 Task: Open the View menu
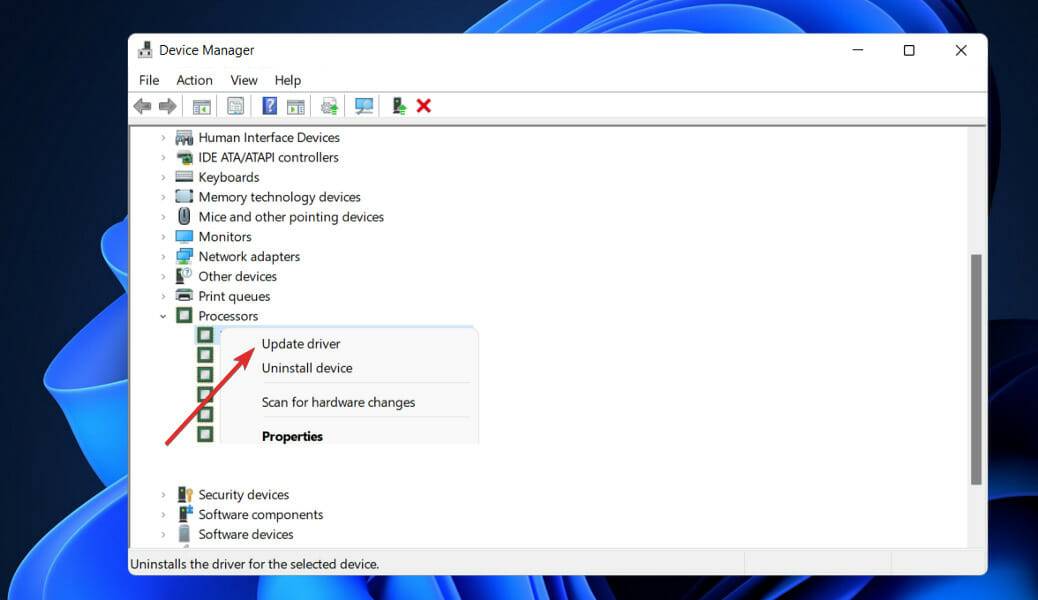click(243, 80)
